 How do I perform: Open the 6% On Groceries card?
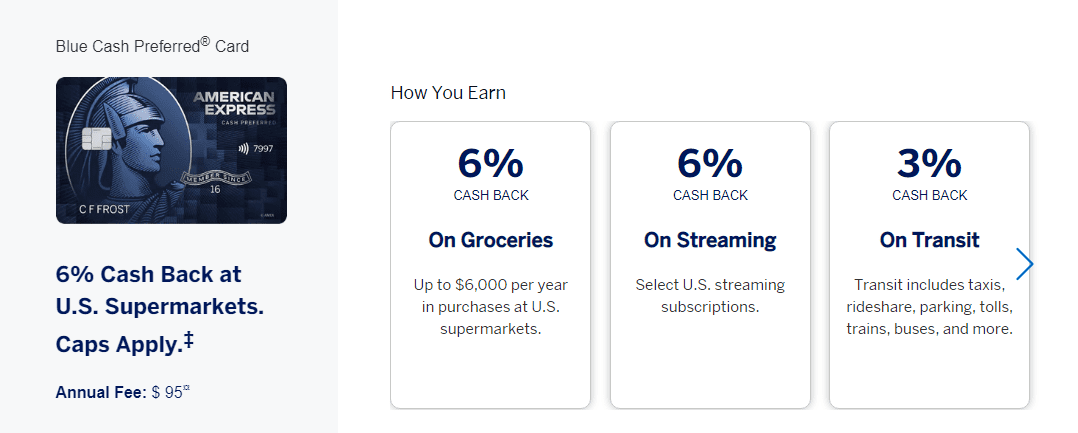(x=490, y=265)
